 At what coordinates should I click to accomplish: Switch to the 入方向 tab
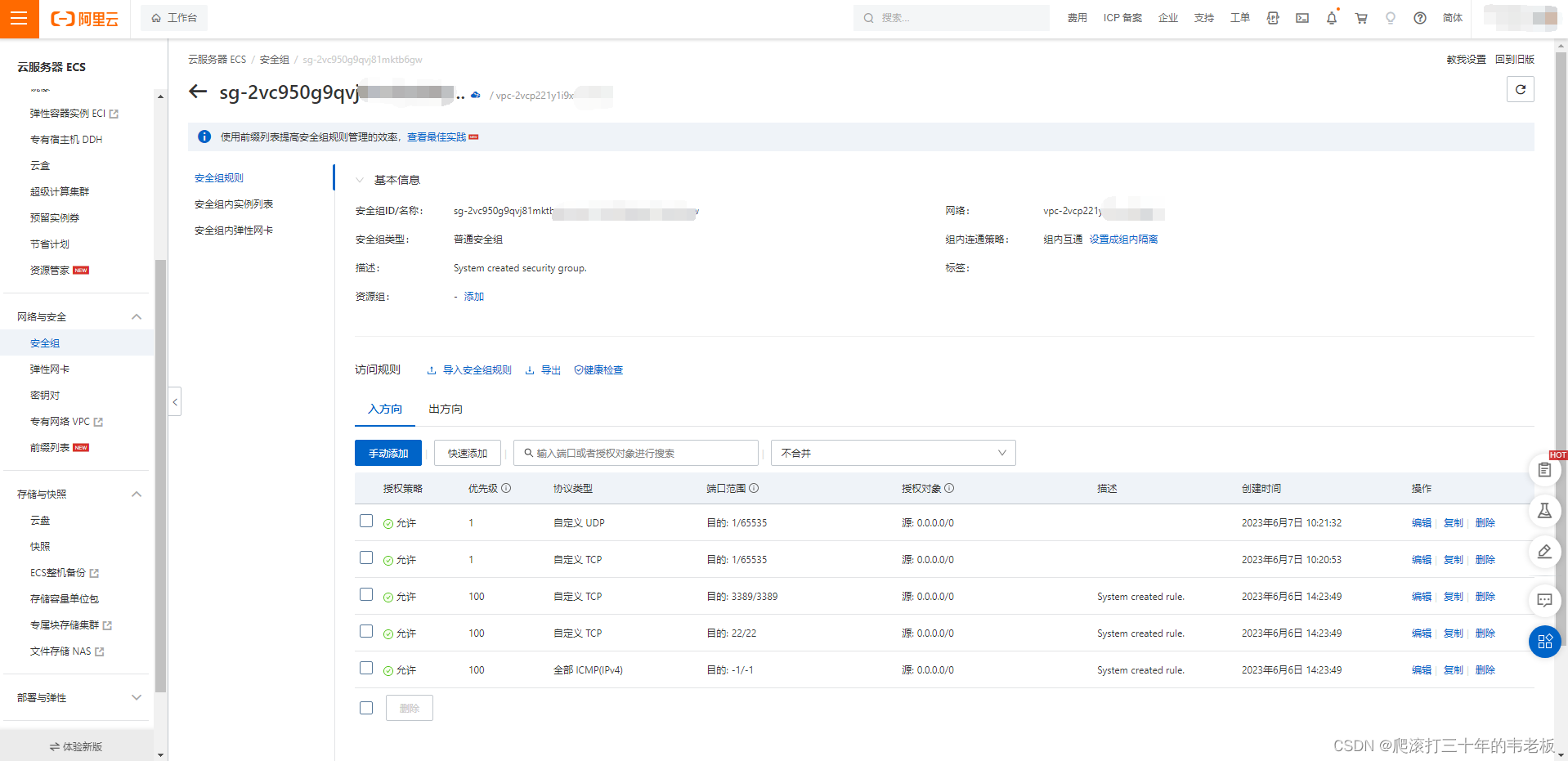click(385, 409)
